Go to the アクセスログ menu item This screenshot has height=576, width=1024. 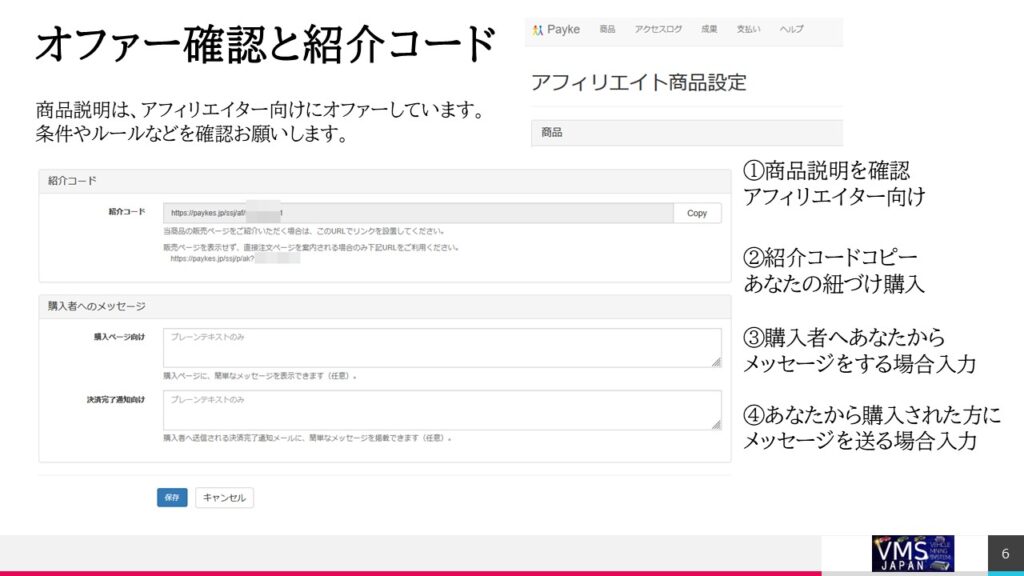click(x=658, y=30)
